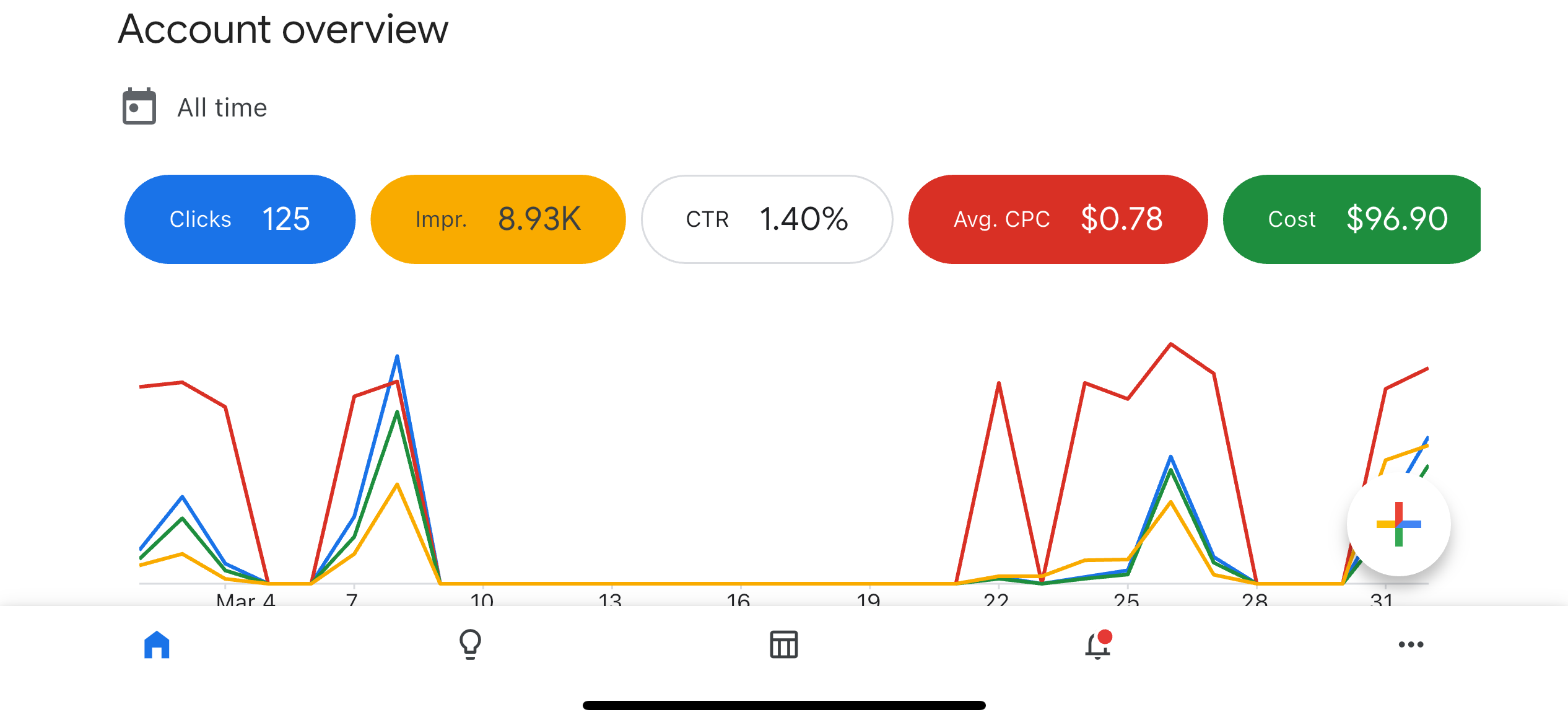Toggle the Cost metric pill

(x=1352, y=219)
